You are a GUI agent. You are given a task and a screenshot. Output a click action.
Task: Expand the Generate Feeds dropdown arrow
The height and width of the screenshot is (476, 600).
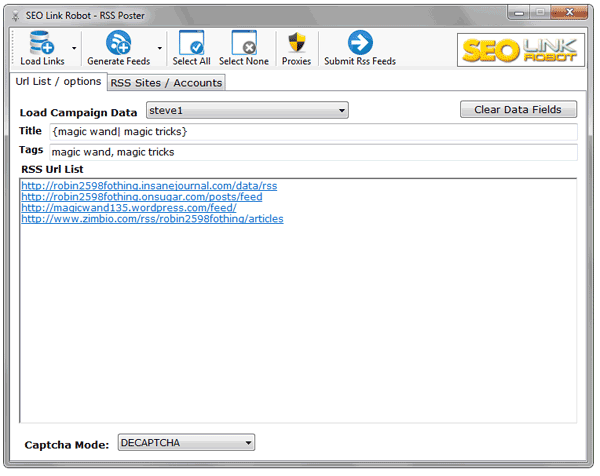160,48
